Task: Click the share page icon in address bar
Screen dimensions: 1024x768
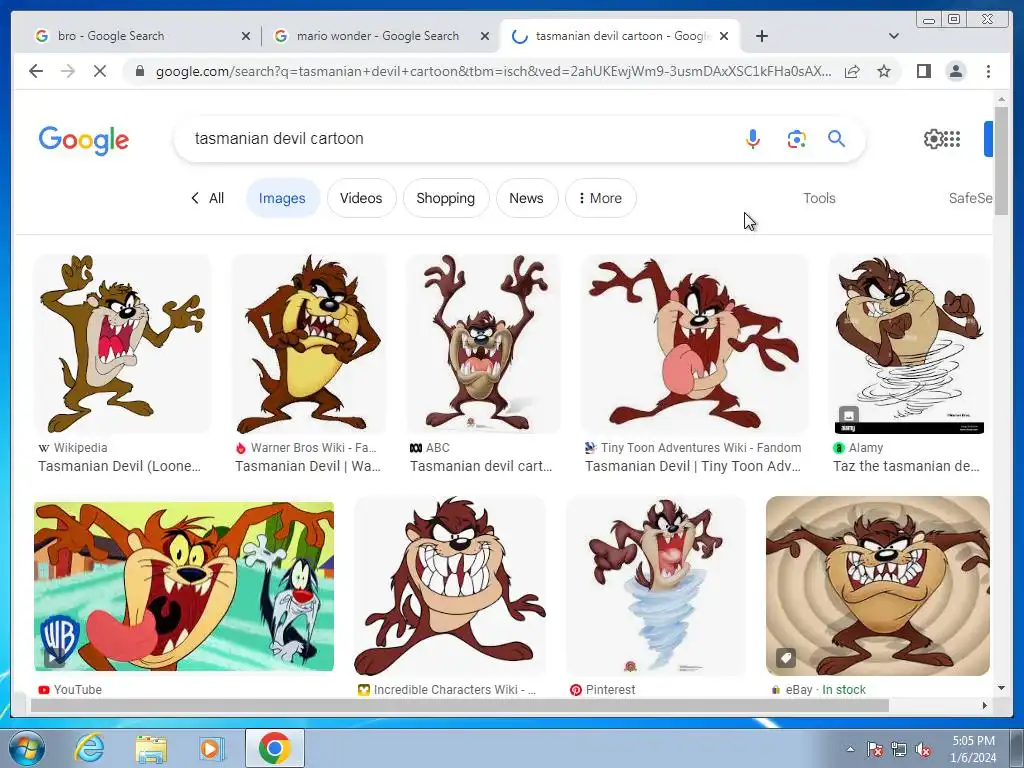Action: [x=852, y=71]
